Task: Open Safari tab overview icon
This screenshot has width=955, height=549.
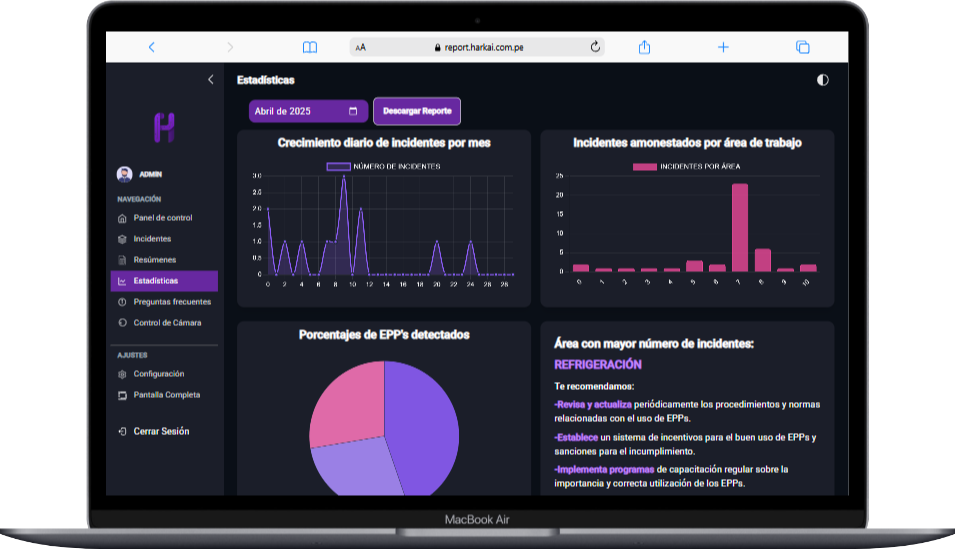Action: [x=802, y=47]
